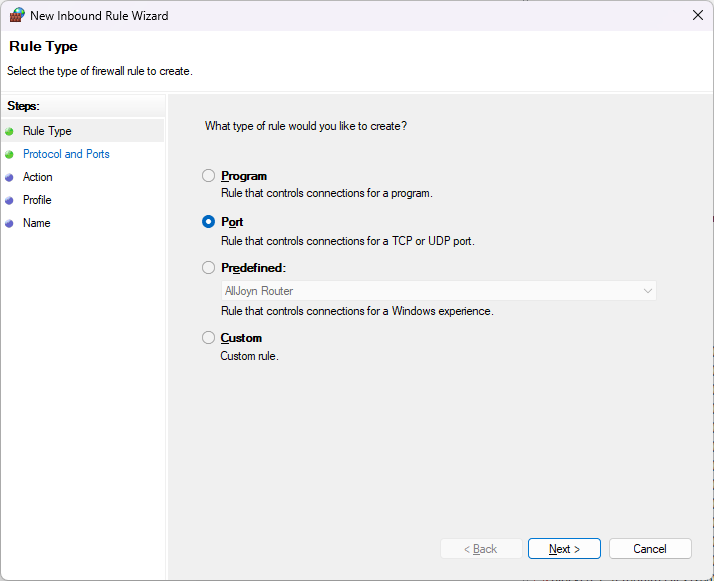The image size is (714, 581).
Task: Click green bullet beside Protocol and Ports
Action: pyautogui.click(x=10, y=154)
